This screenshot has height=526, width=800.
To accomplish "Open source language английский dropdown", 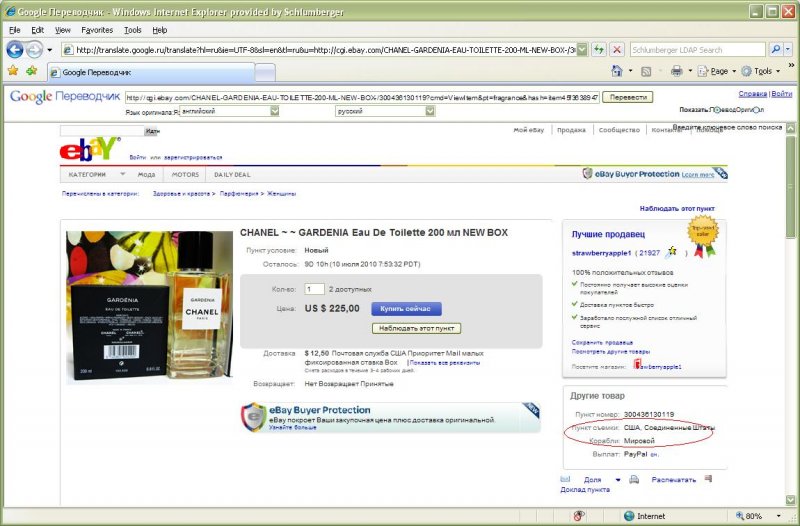I will 230,111.
